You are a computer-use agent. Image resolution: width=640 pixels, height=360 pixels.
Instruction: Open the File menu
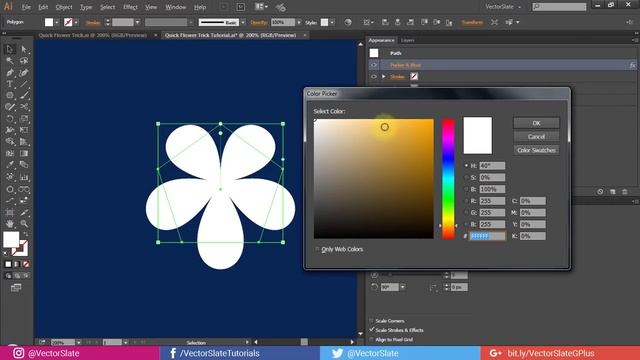point(26,7)
